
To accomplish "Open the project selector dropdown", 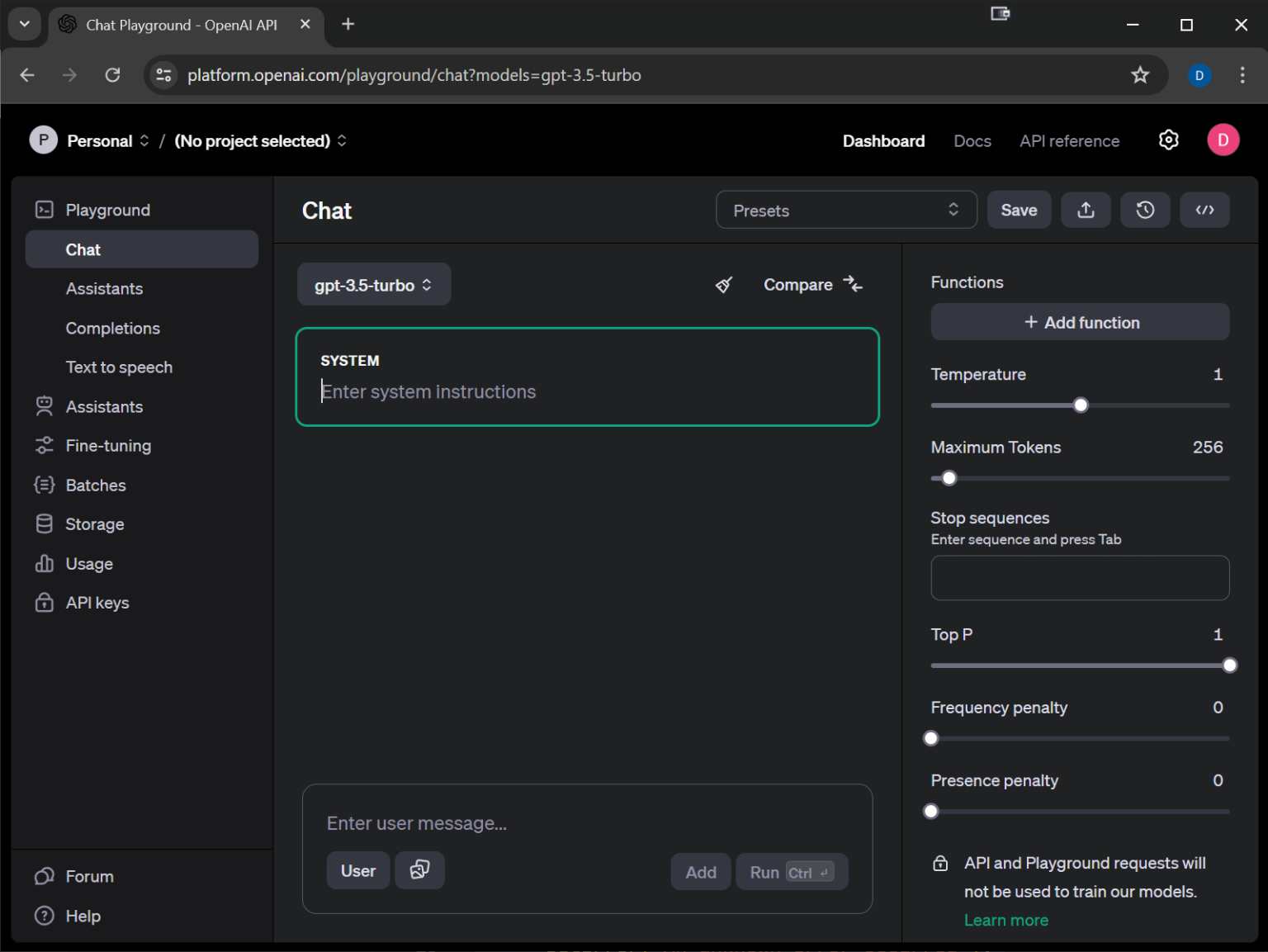I will click(260, 141).
